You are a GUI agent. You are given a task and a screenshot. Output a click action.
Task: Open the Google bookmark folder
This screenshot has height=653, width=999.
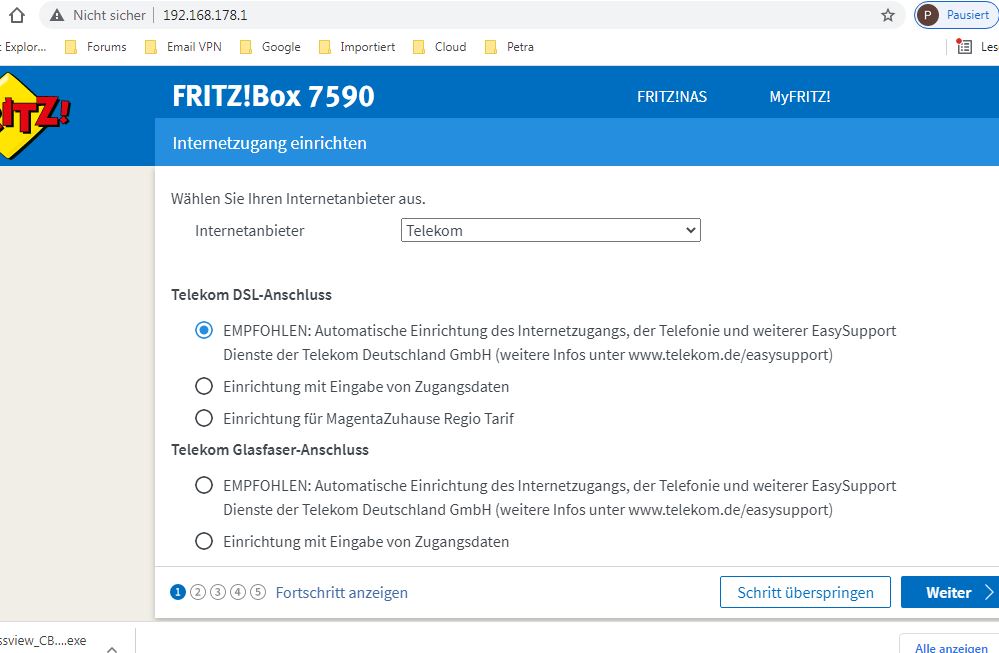(270, 47)
